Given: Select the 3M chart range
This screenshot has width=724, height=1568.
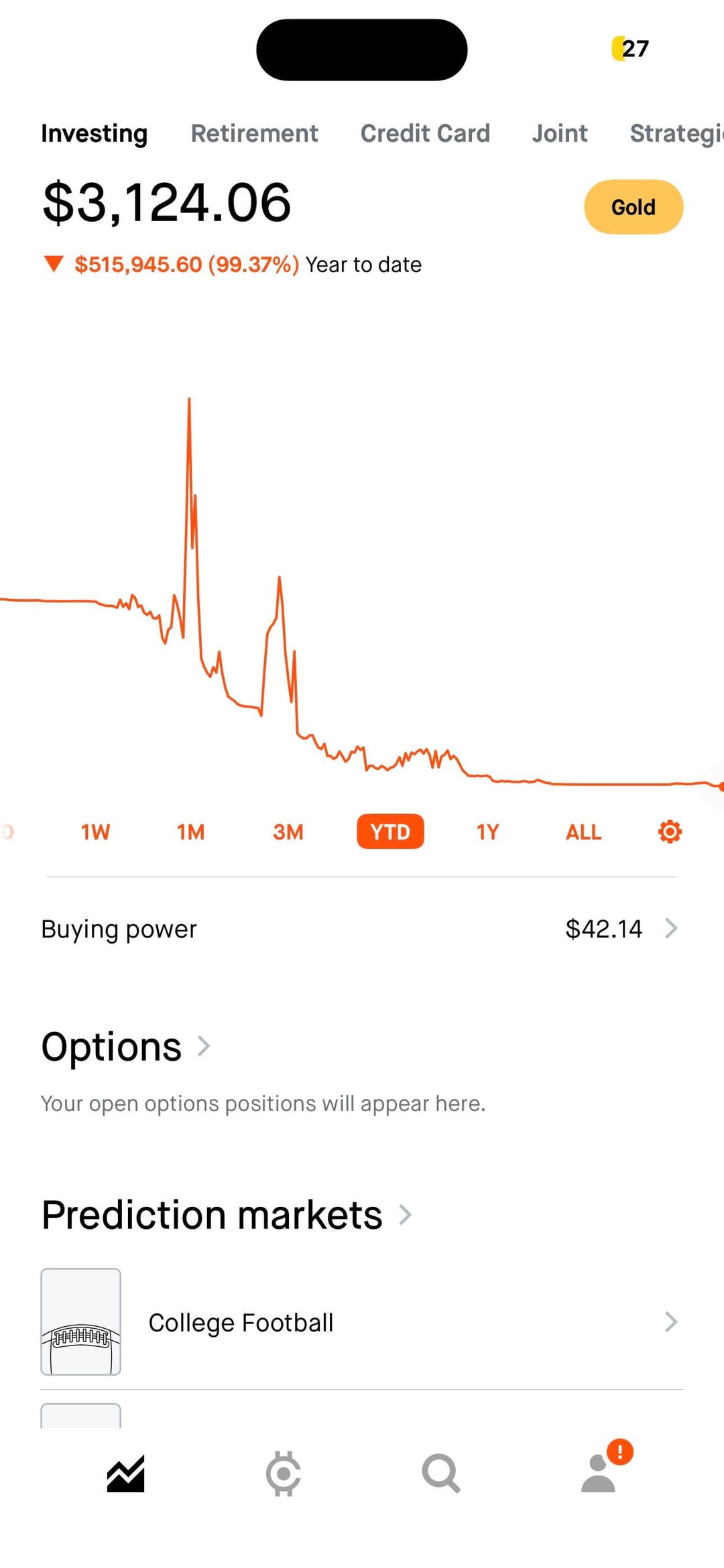Looking at the screenshot, I should tap(288, 832).
